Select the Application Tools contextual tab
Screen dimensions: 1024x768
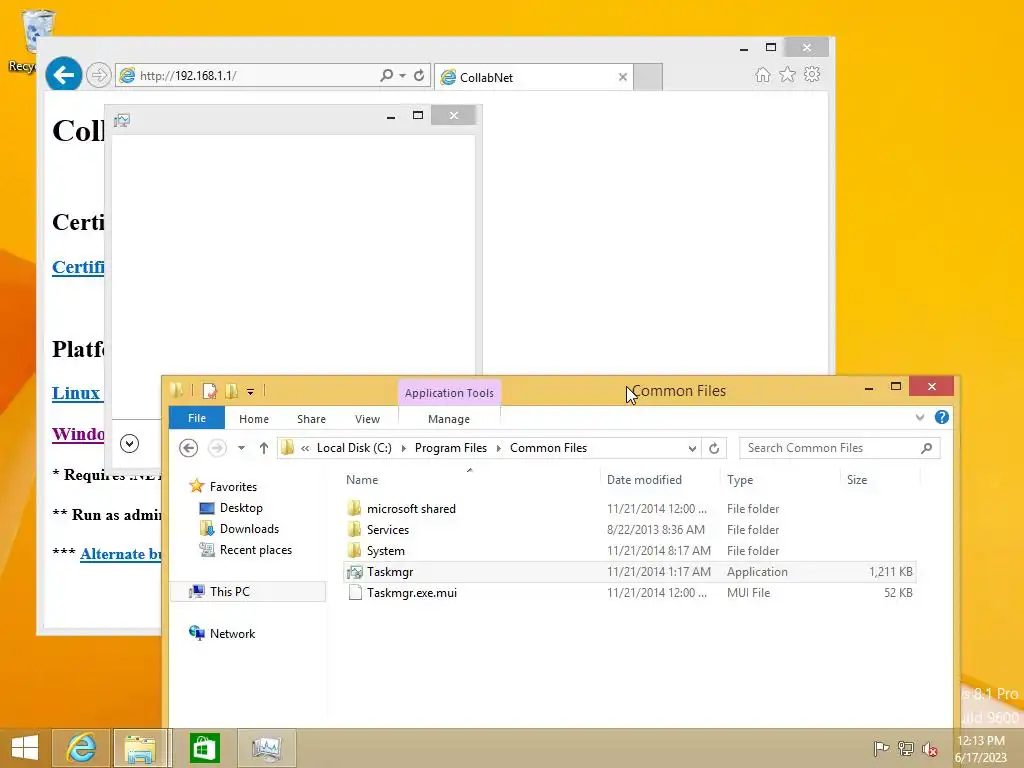click(449, 392)
